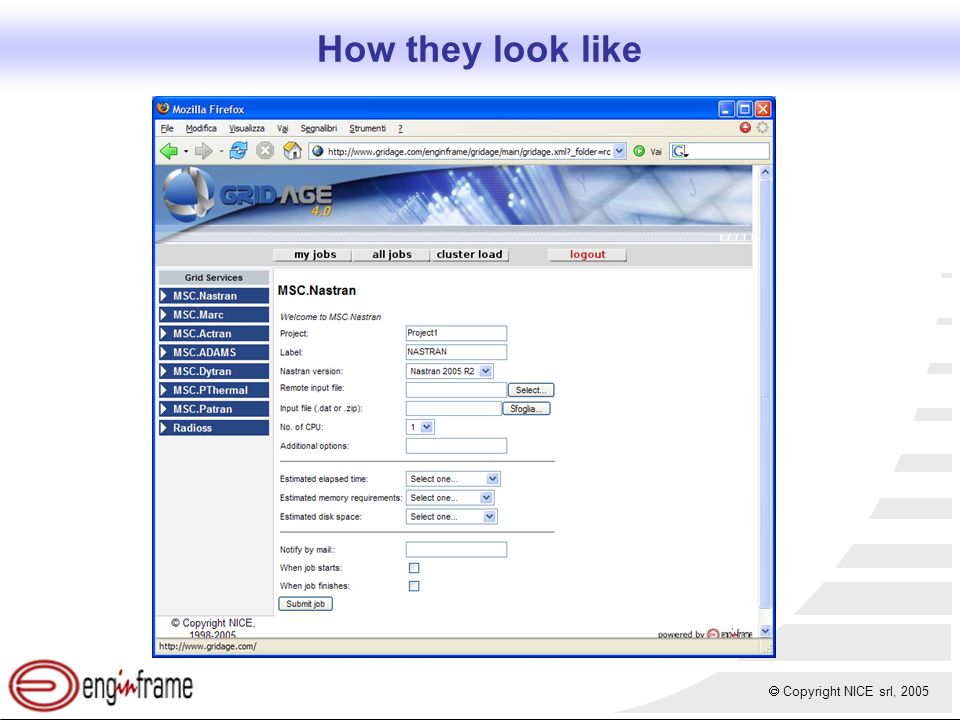Open MSC.Actran grid service
This screenshot has height=720, width=960.
(x=214, y=334)
